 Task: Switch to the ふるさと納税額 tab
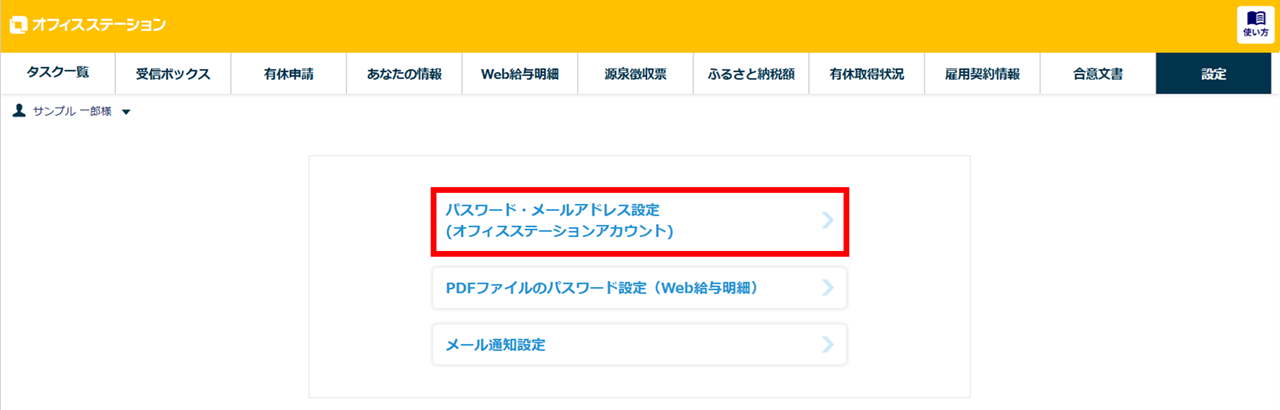click(x=751, y=74)
